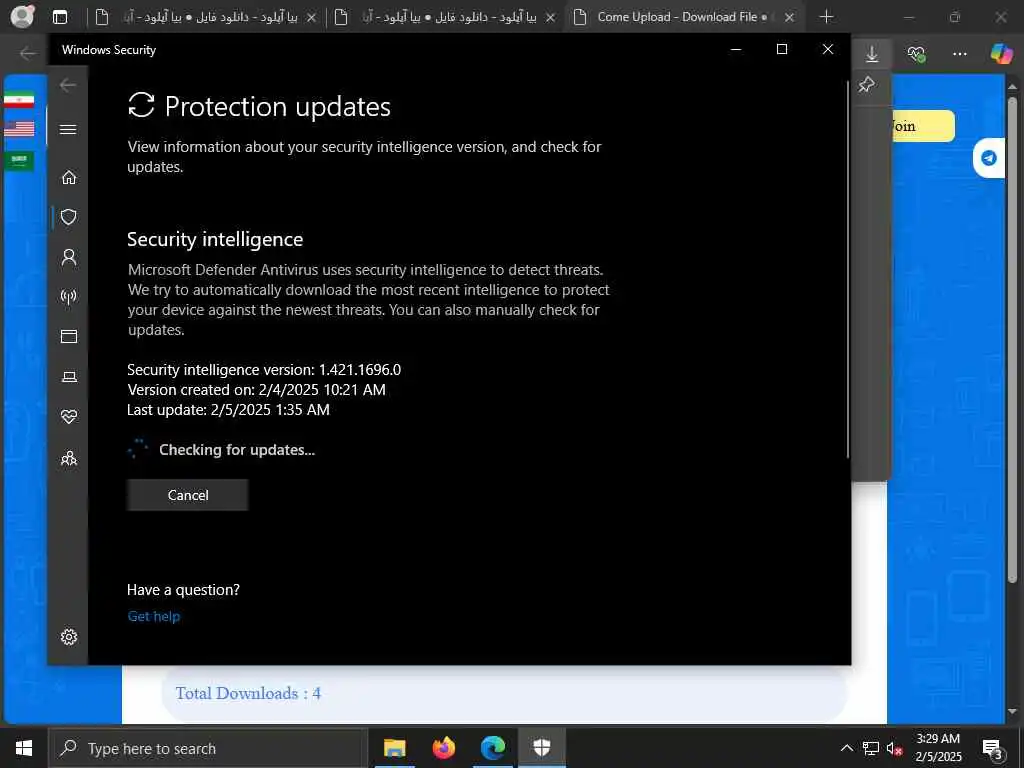Open the Edge profile avatar

(x=22, y=16)
